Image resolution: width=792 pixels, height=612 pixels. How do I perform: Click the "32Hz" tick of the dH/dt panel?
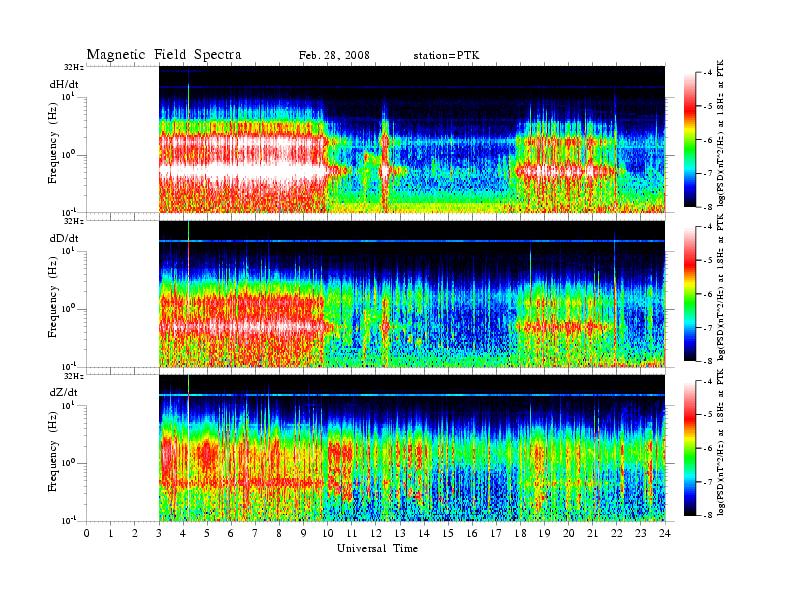[74, 67]
